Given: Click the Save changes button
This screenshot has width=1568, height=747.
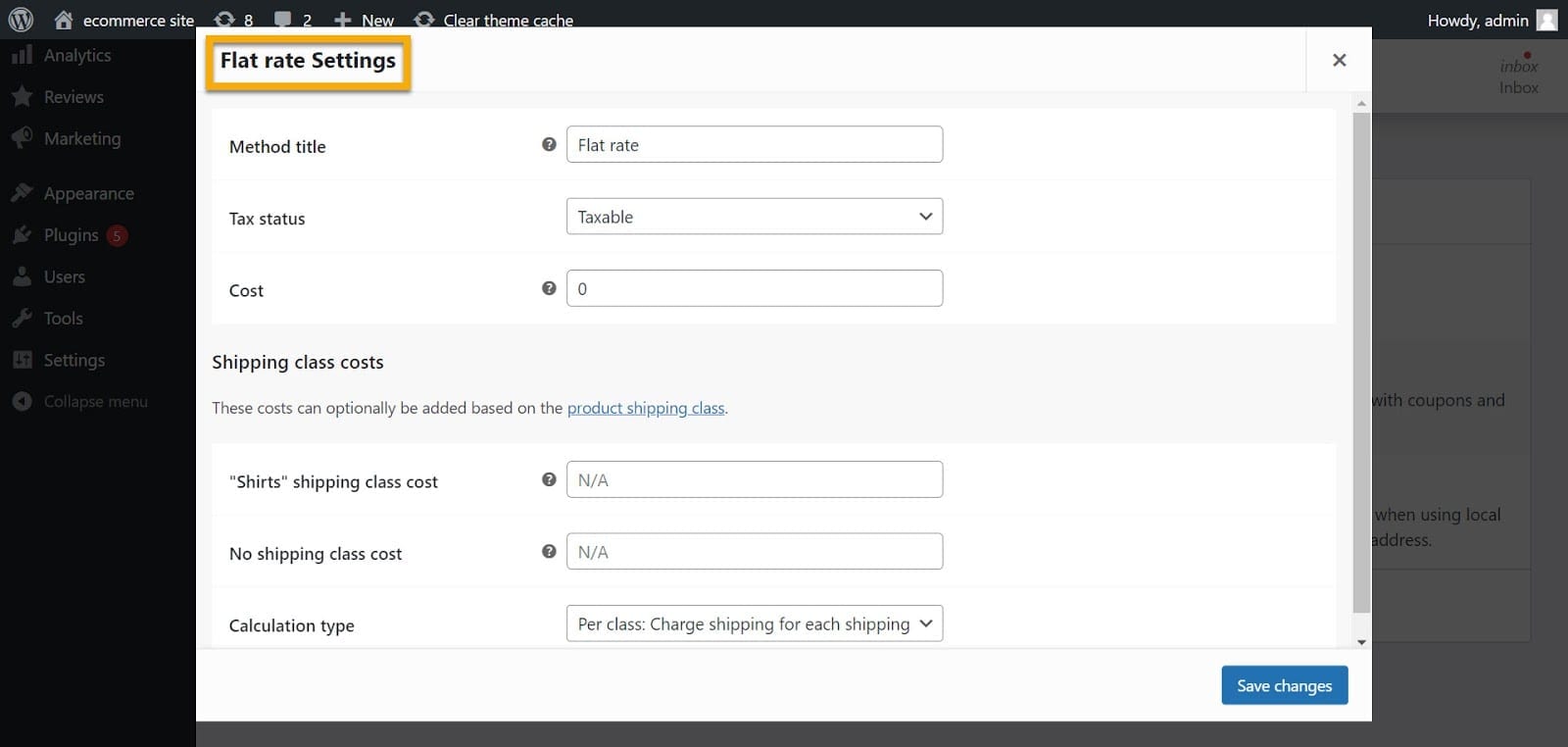Looking at the screenshot, I should (x=1284, y=685).
